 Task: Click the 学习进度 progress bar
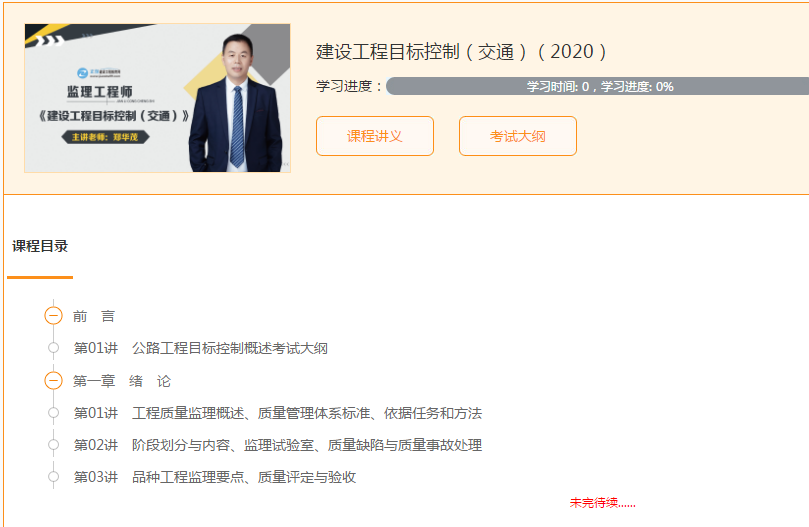tap(597, 86)
